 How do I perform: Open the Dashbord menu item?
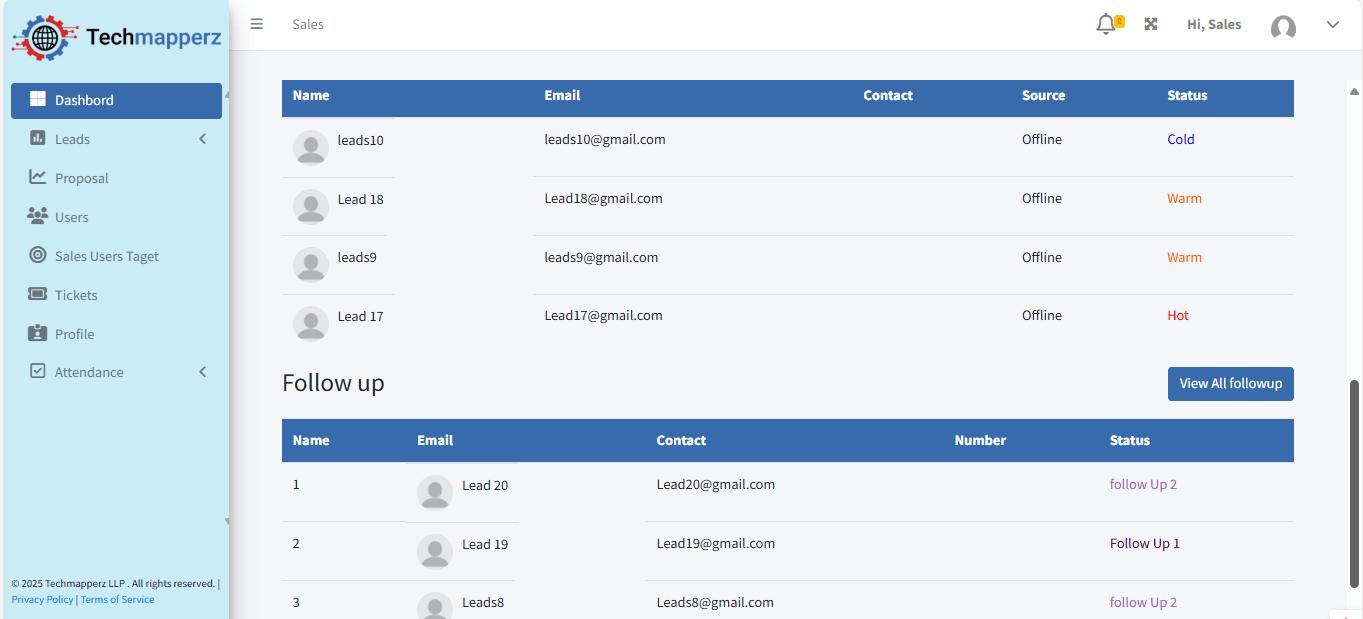click(116, 100)
